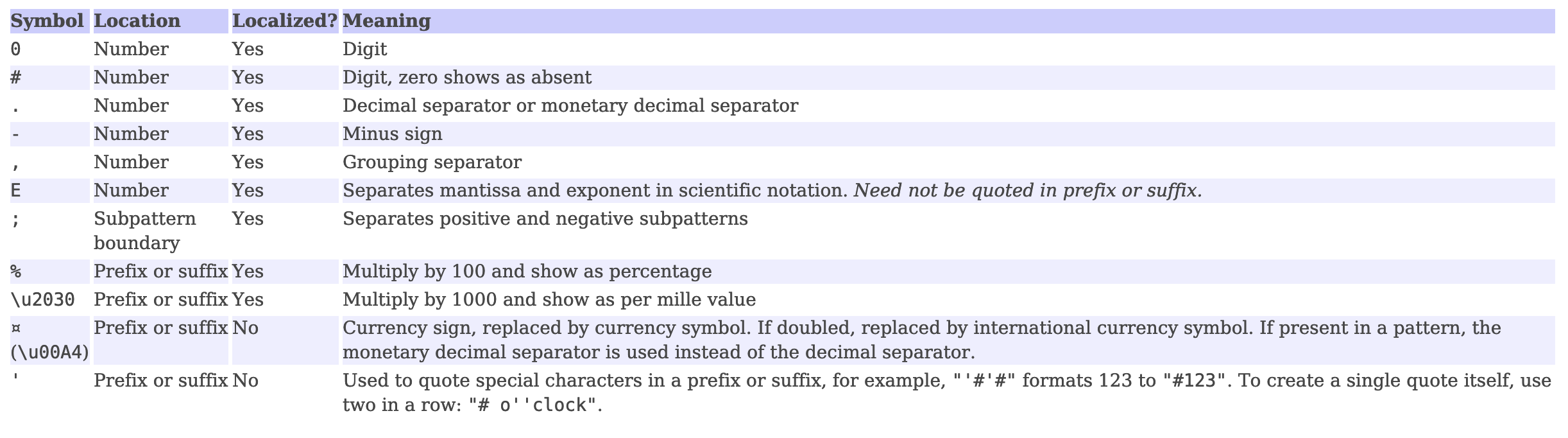Click 'Minus sign' meaning text
Image resolution: width=1568 pixels, height=438 pixels.
(392, 134)
